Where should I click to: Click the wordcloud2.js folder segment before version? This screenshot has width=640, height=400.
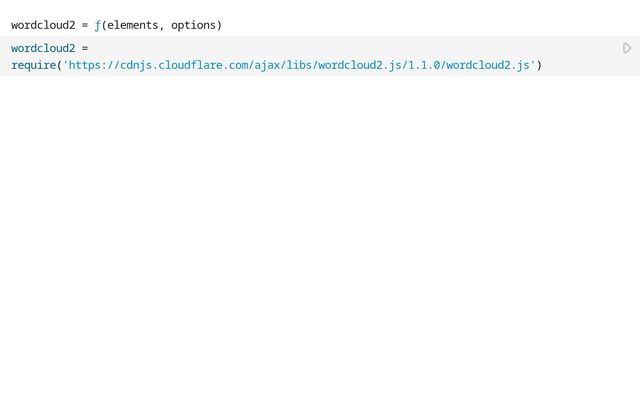coord(360,65)
